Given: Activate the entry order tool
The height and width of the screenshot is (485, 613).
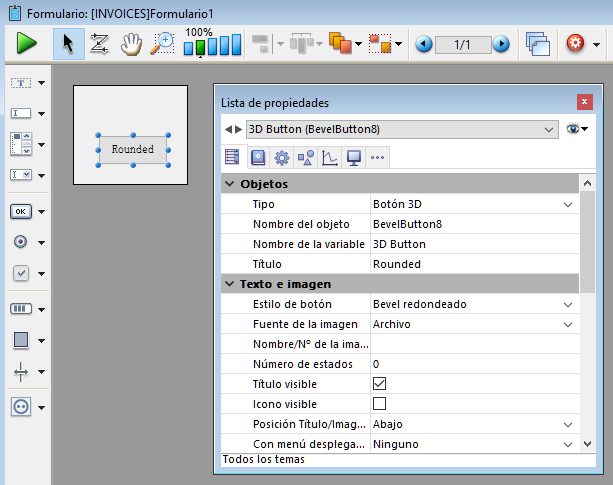Looking at the screenshot, I should (99, 44).
